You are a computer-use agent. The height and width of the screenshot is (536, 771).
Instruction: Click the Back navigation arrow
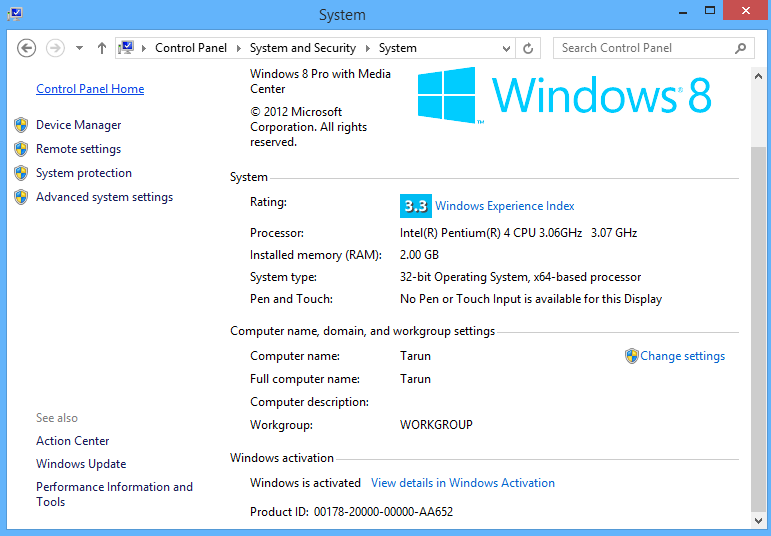point(27,48)
